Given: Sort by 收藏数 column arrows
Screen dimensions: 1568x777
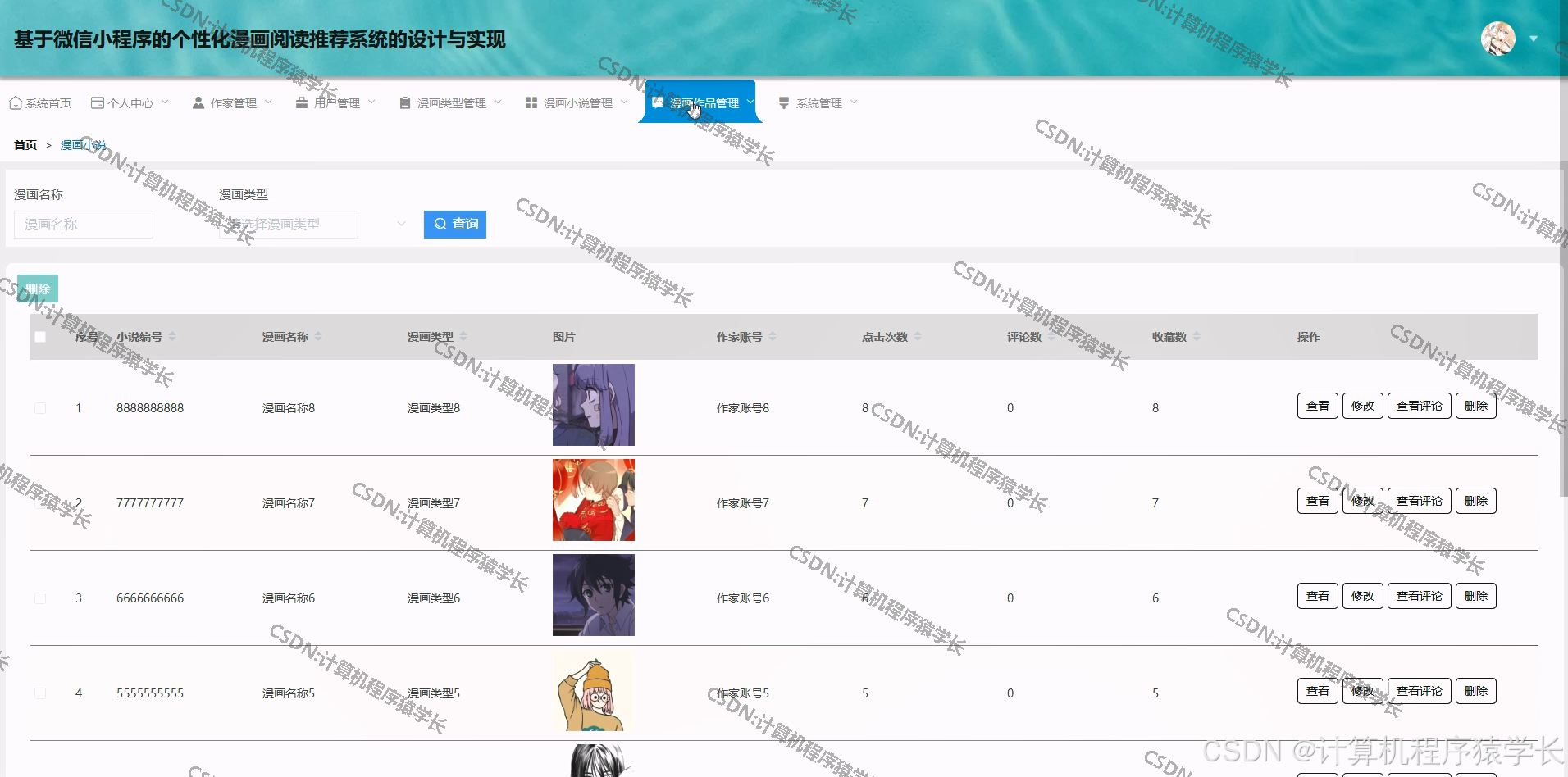Looking at the screenshot, I should click(1197, 337).
